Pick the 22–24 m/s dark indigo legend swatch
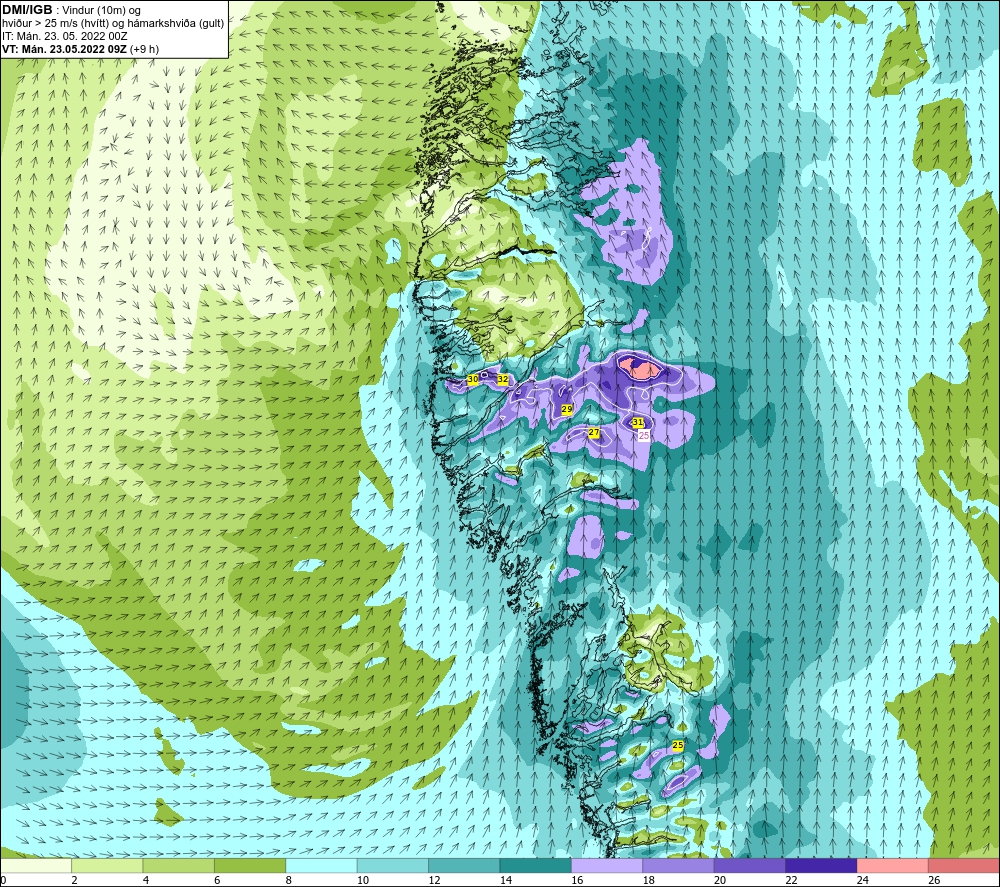This screenshot has height=887, width=1000. tap(821, 866)
